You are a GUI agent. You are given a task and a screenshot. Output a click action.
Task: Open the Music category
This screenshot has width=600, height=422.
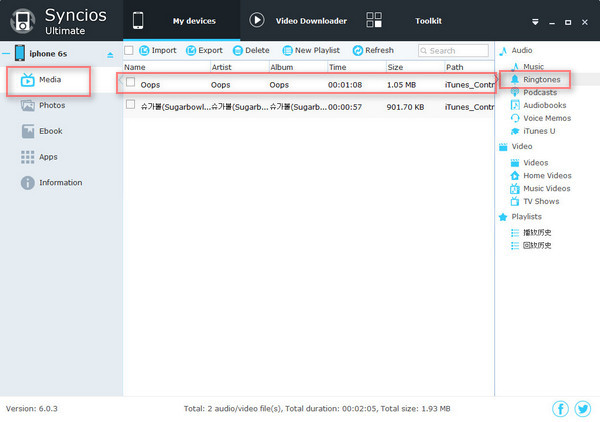coord(527,67)
